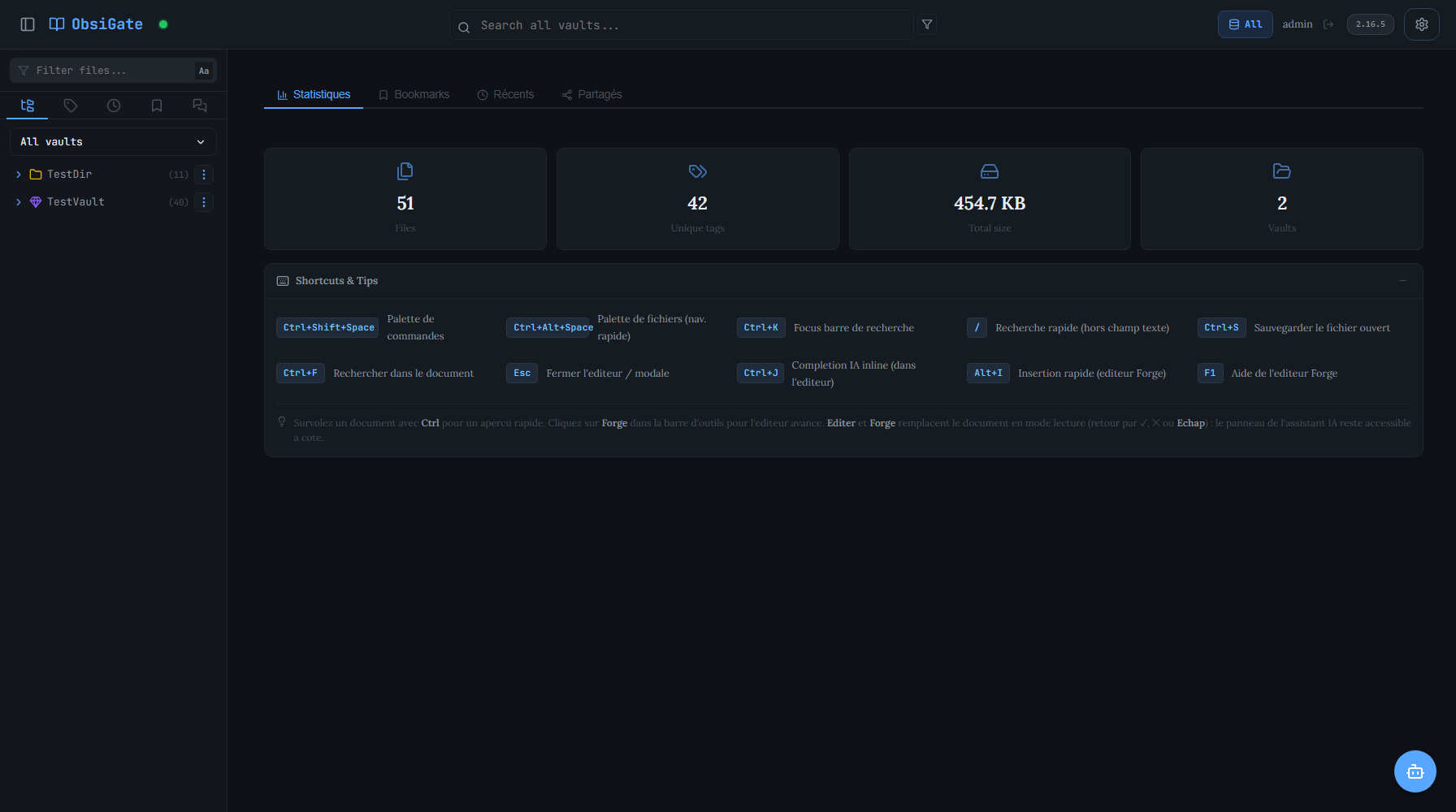1456x812 pixels.
Task: Collapse the Shortcuts & Tips panel
Action: [x=1402, y=281]
